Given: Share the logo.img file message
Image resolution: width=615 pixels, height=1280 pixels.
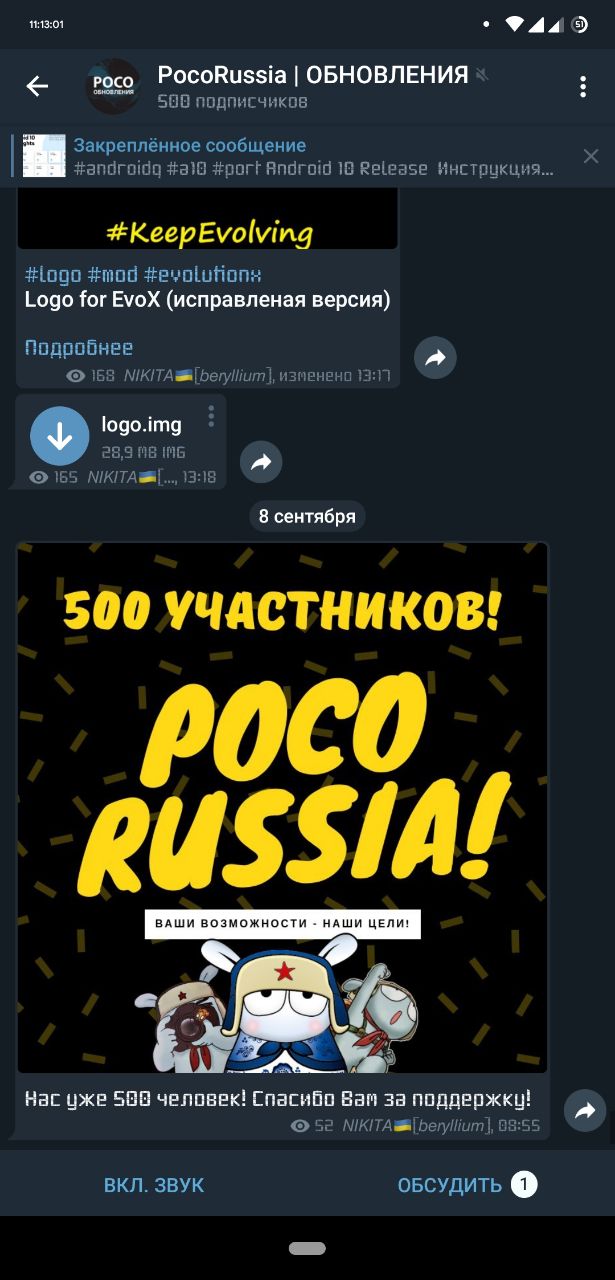Looking at the screenshot, I should click(x=261, y=462).
